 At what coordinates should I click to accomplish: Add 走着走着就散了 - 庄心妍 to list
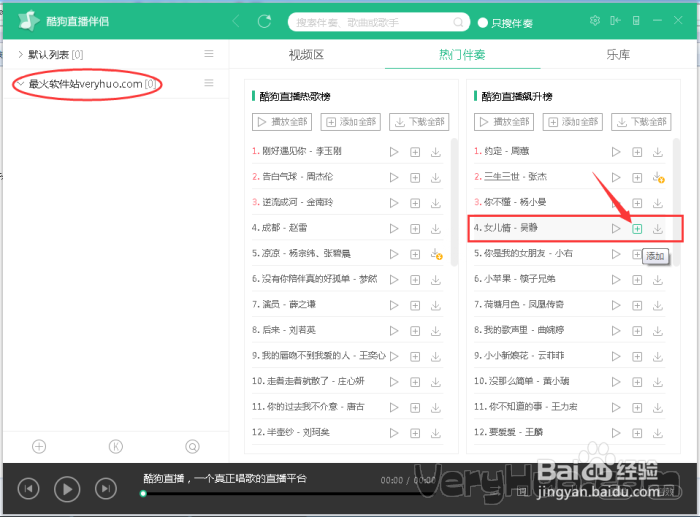pyautogui.click(x=415, y=382)
